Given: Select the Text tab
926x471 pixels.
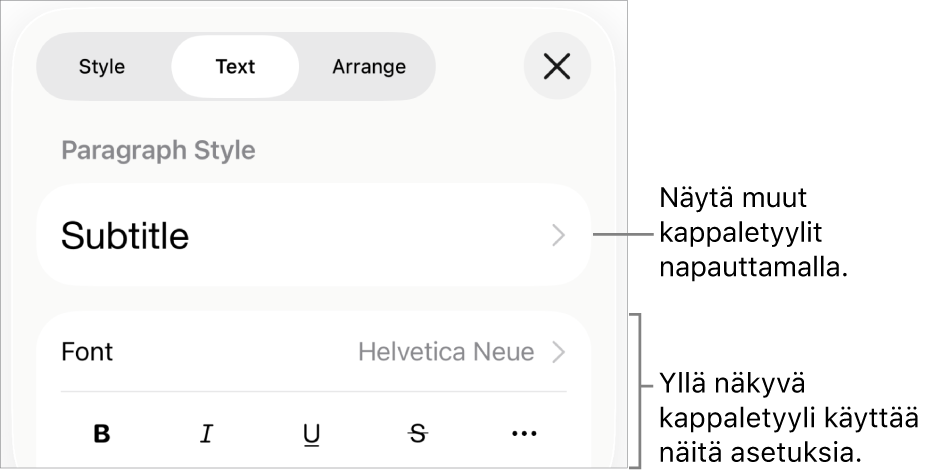Looking at the screenshot, I should point(235,67).
